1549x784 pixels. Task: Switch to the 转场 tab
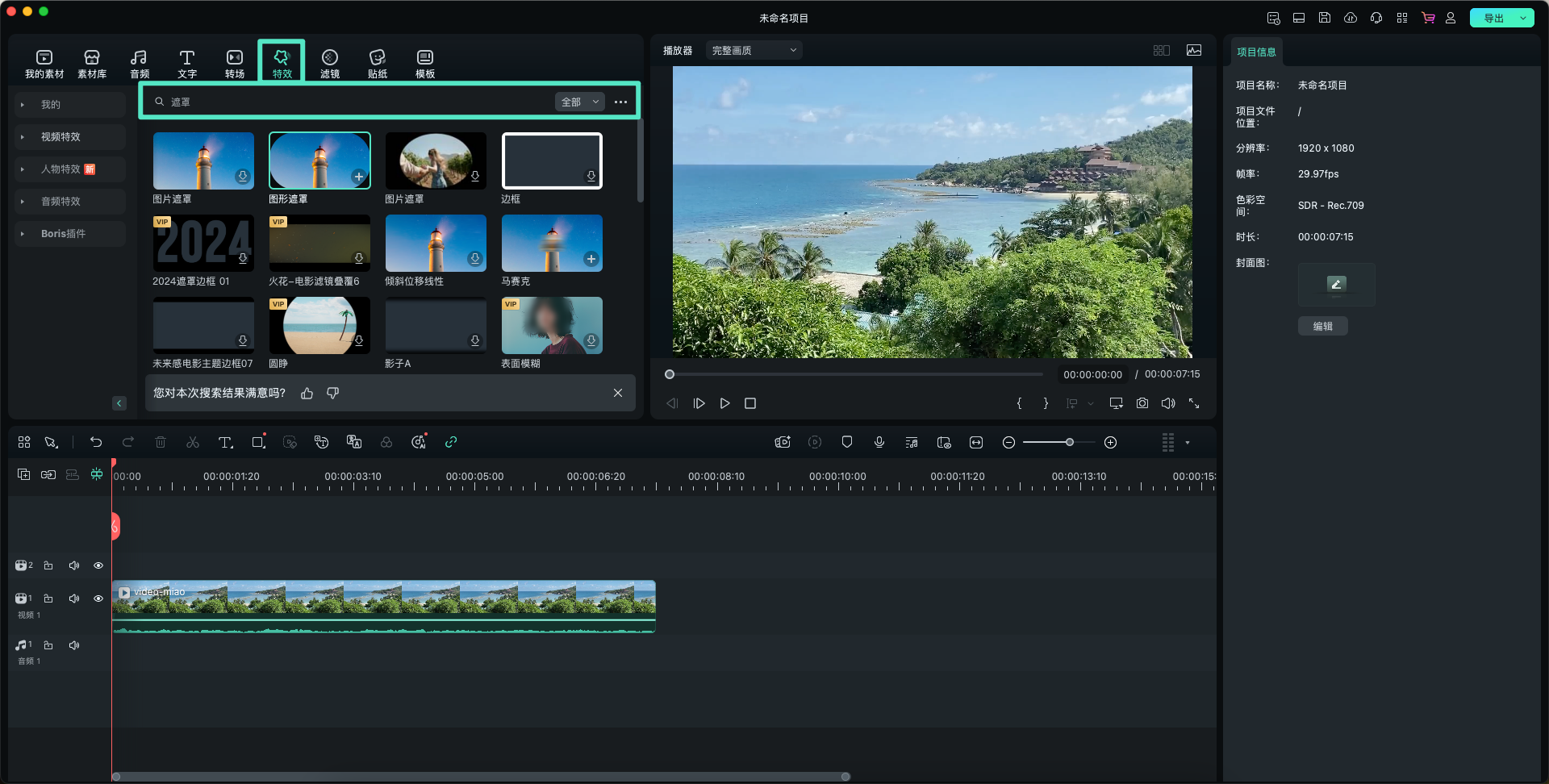235,63
